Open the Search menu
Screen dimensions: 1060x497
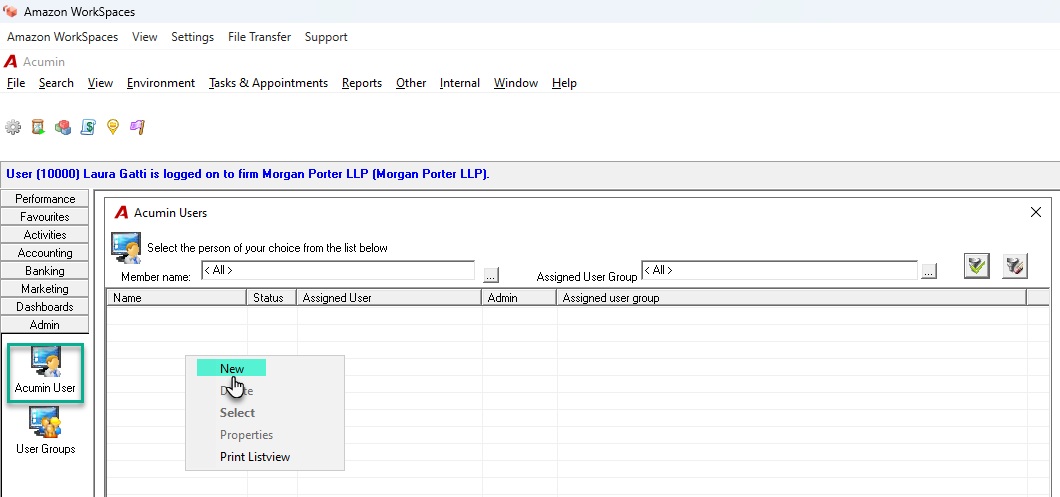tap(56, 83)
